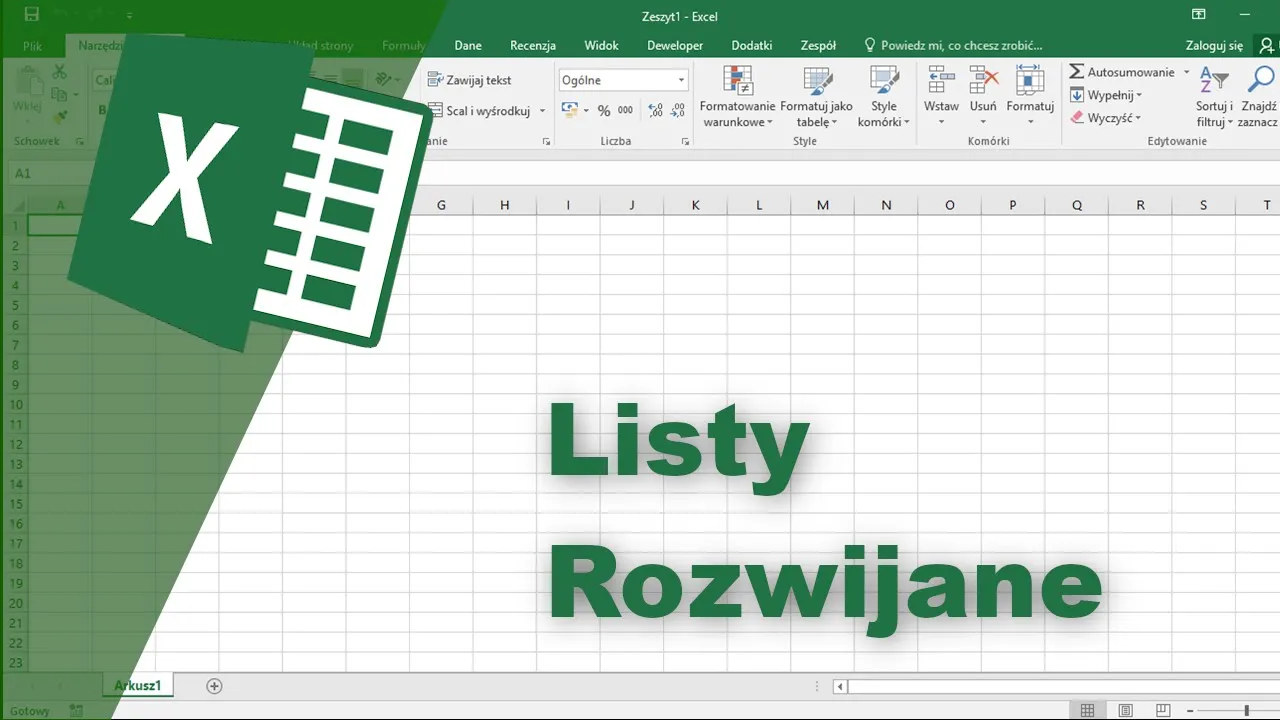The width and height of the screenshot is (1280, 720).
Task: Click increase decimal places icon
Action: (x=655, y=111)
